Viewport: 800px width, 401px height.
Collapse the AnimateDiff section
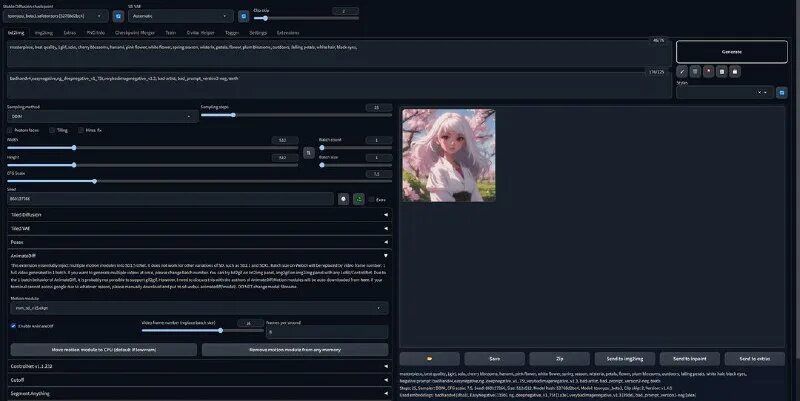(x=199, y=256)
